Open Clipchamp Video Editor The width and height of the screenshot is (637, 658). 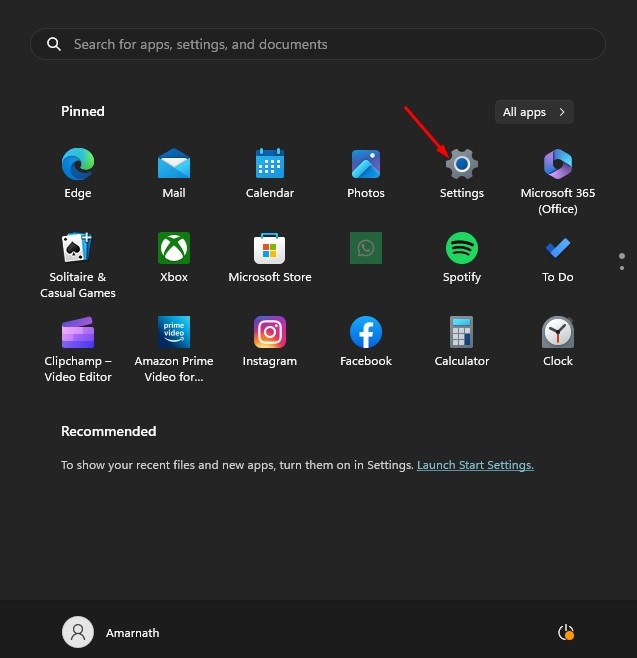(x=78, y=332)
